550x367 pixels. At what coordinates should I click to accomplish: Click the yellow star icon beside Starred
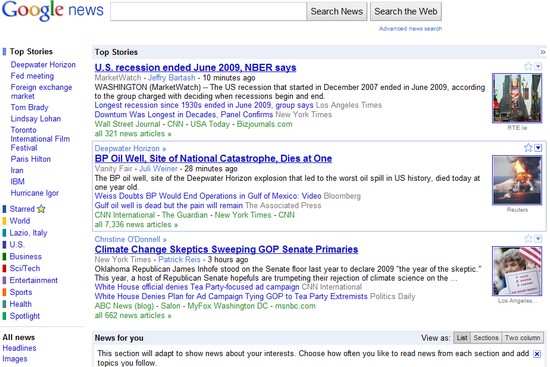[41, 209]
